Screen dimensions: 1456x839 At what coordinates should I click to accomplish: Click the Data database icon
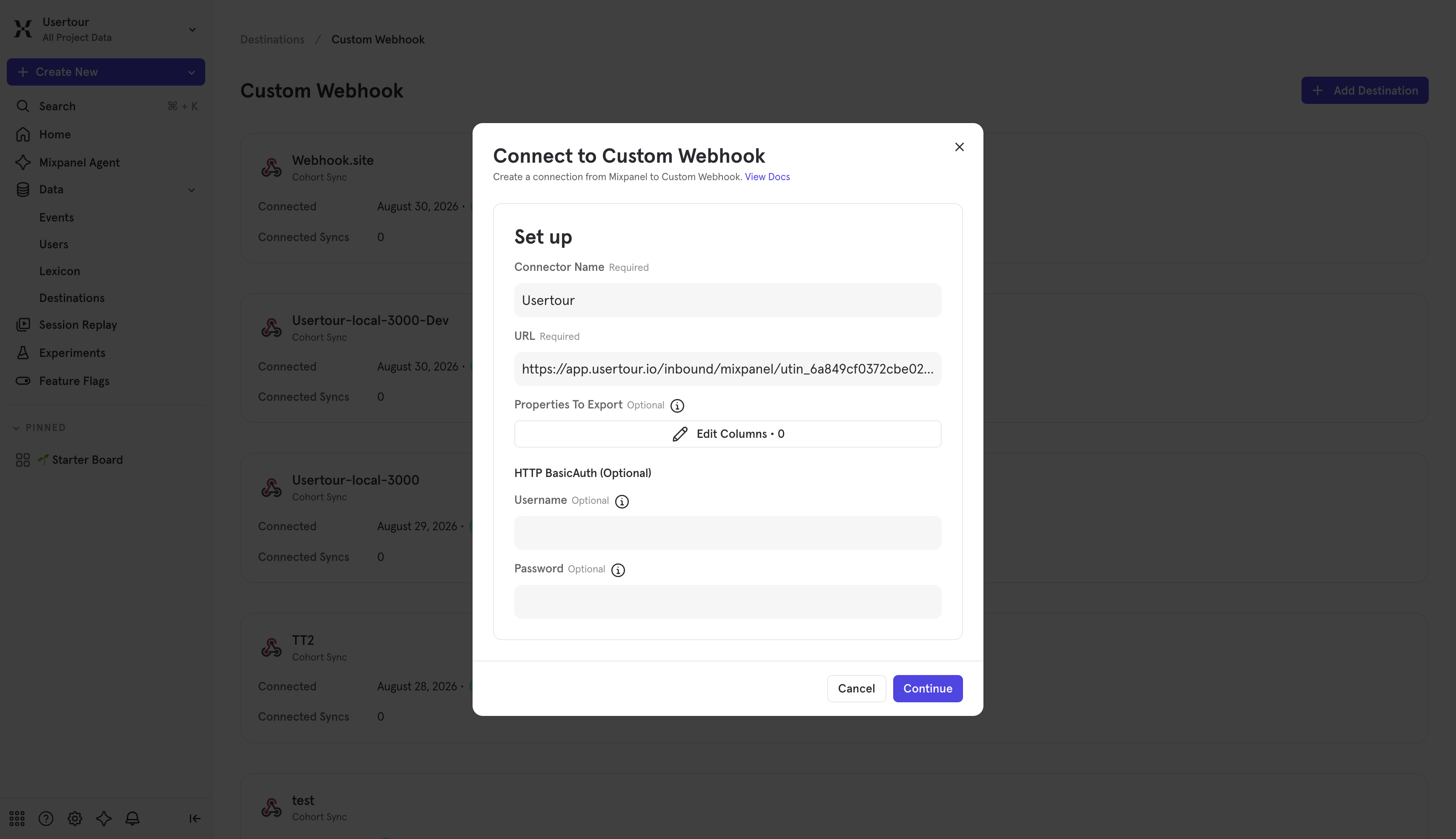point(23,190)
